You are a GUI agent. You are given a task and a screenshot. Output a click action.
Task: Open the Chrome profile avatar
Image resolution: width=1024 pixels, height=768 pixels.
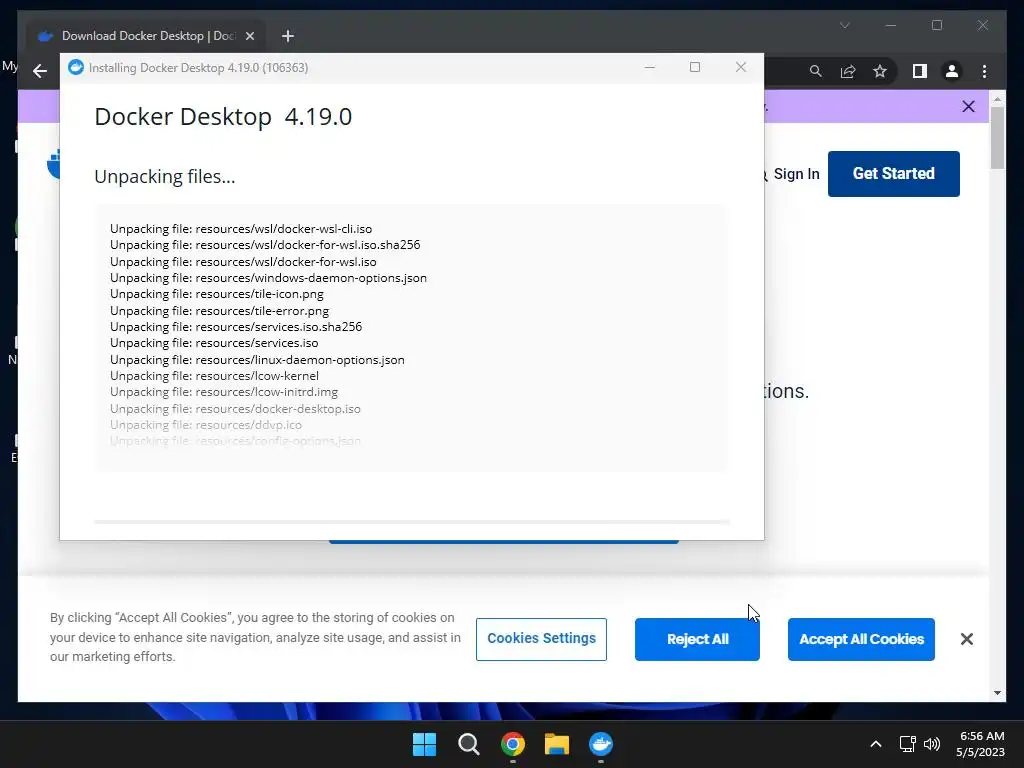pyautogui.click(x=952, y=71)
